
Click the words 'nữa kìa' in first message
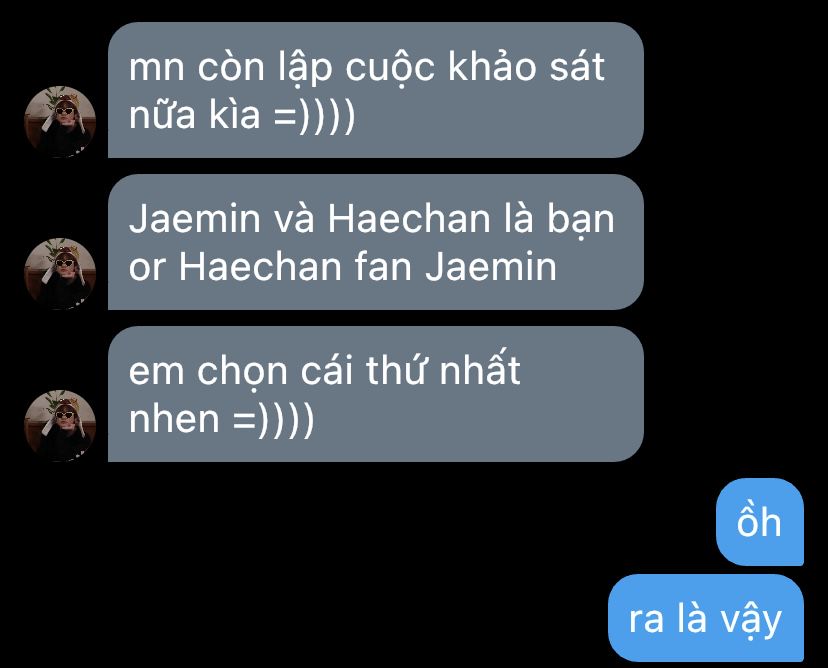click(195, 115)
